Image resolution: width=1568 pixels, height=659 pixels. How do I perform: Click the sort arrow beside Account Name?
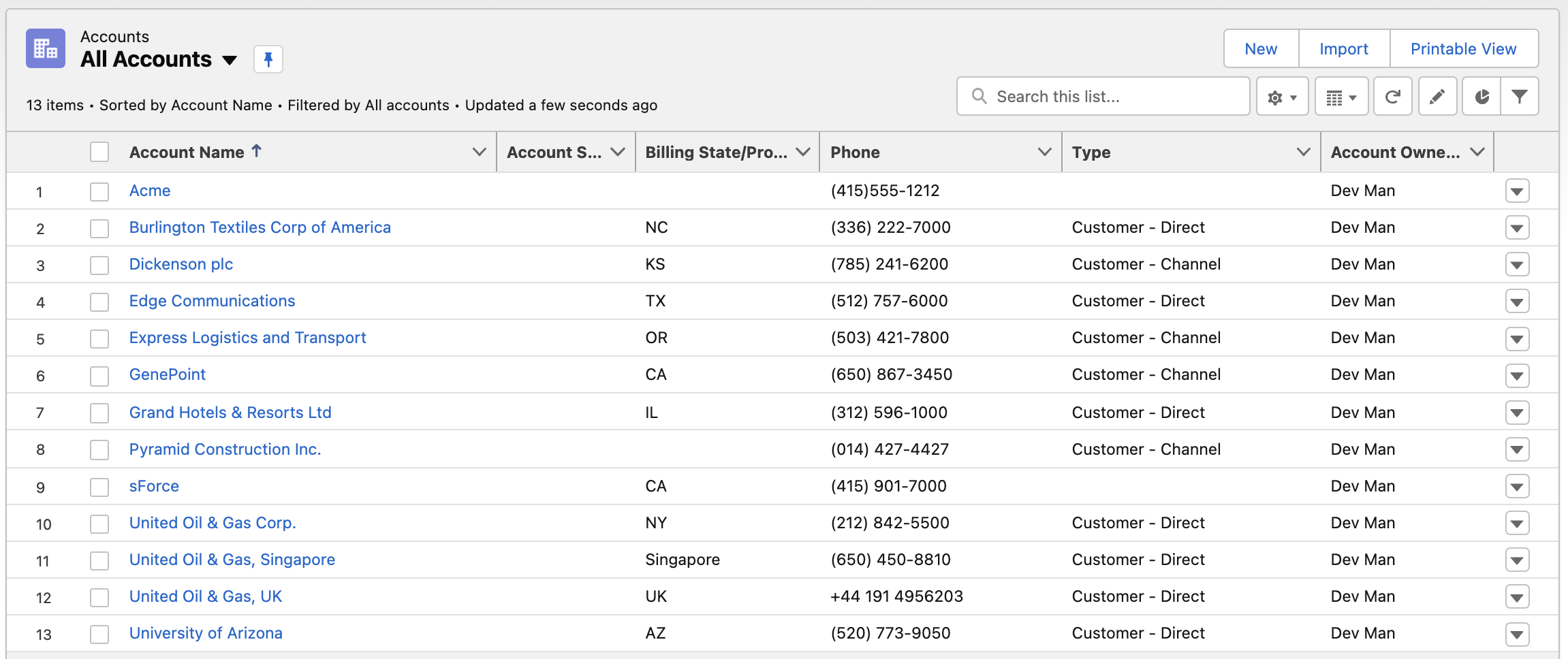(x=257, y=151)
